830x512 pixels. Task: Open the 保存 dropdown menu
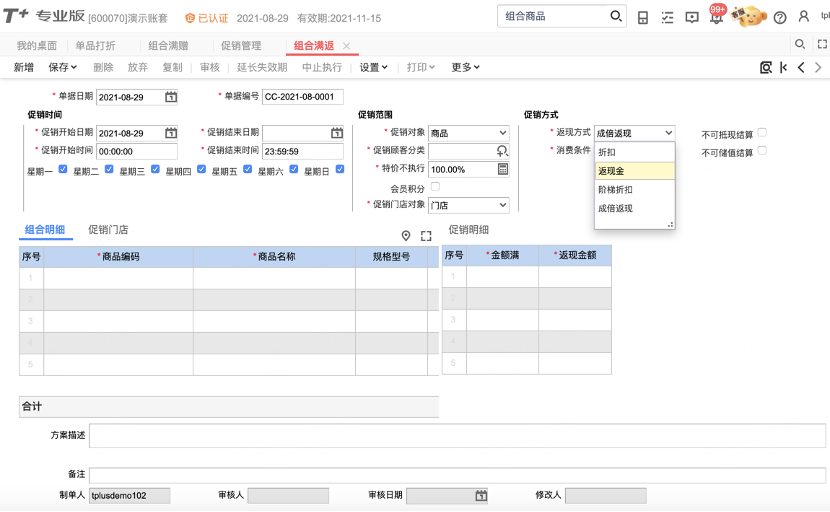click(x=62, y=67)
